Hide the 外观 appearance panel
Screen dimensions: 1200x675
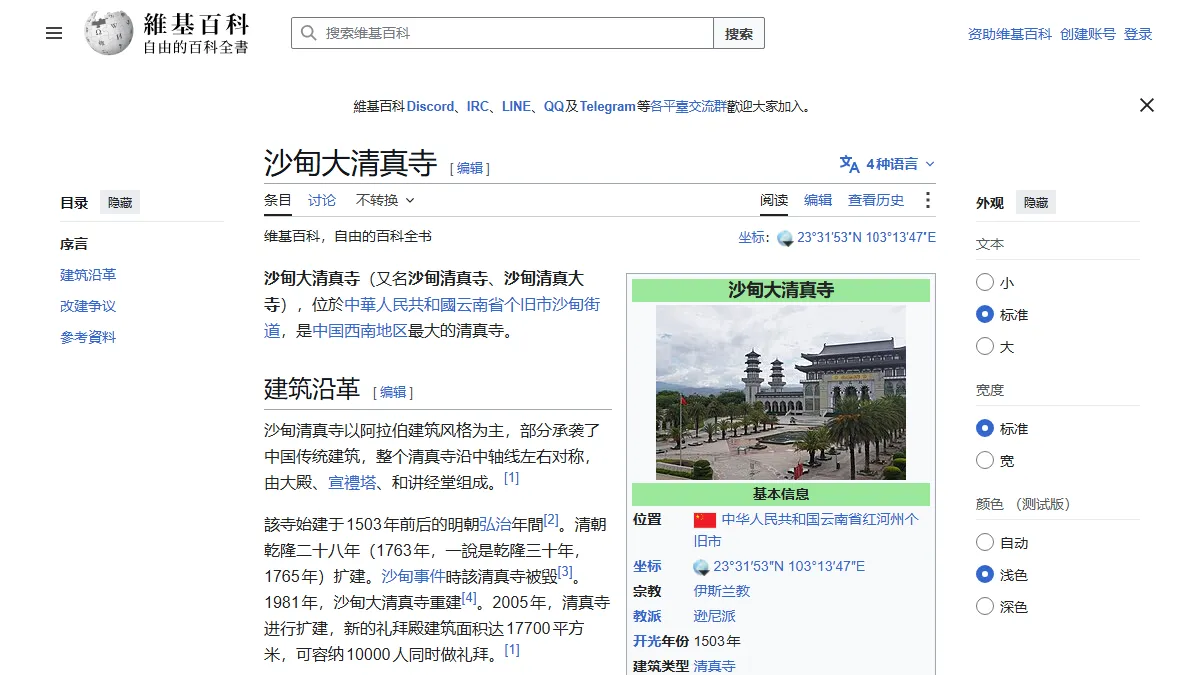tap(1036, 203)
